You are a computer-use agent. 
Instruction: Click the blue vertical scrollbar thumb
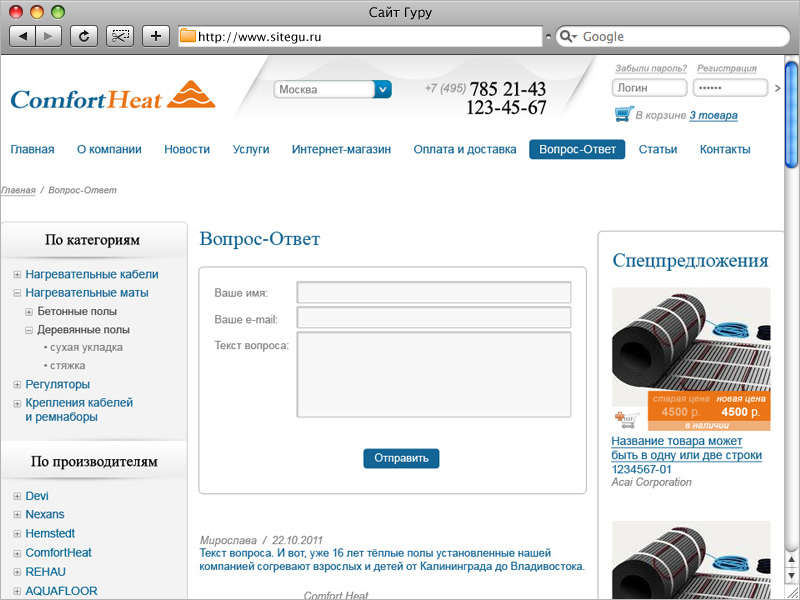[792, 114]
